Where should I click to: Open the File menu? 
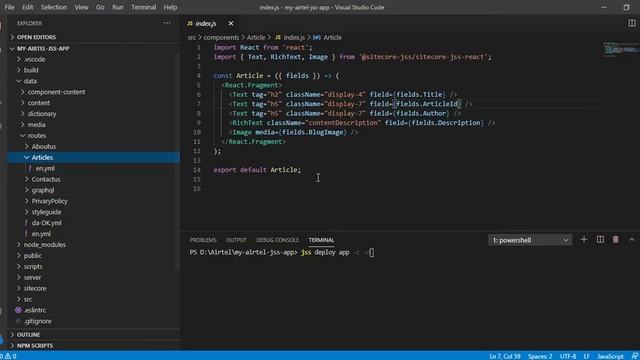click(9, 7)
